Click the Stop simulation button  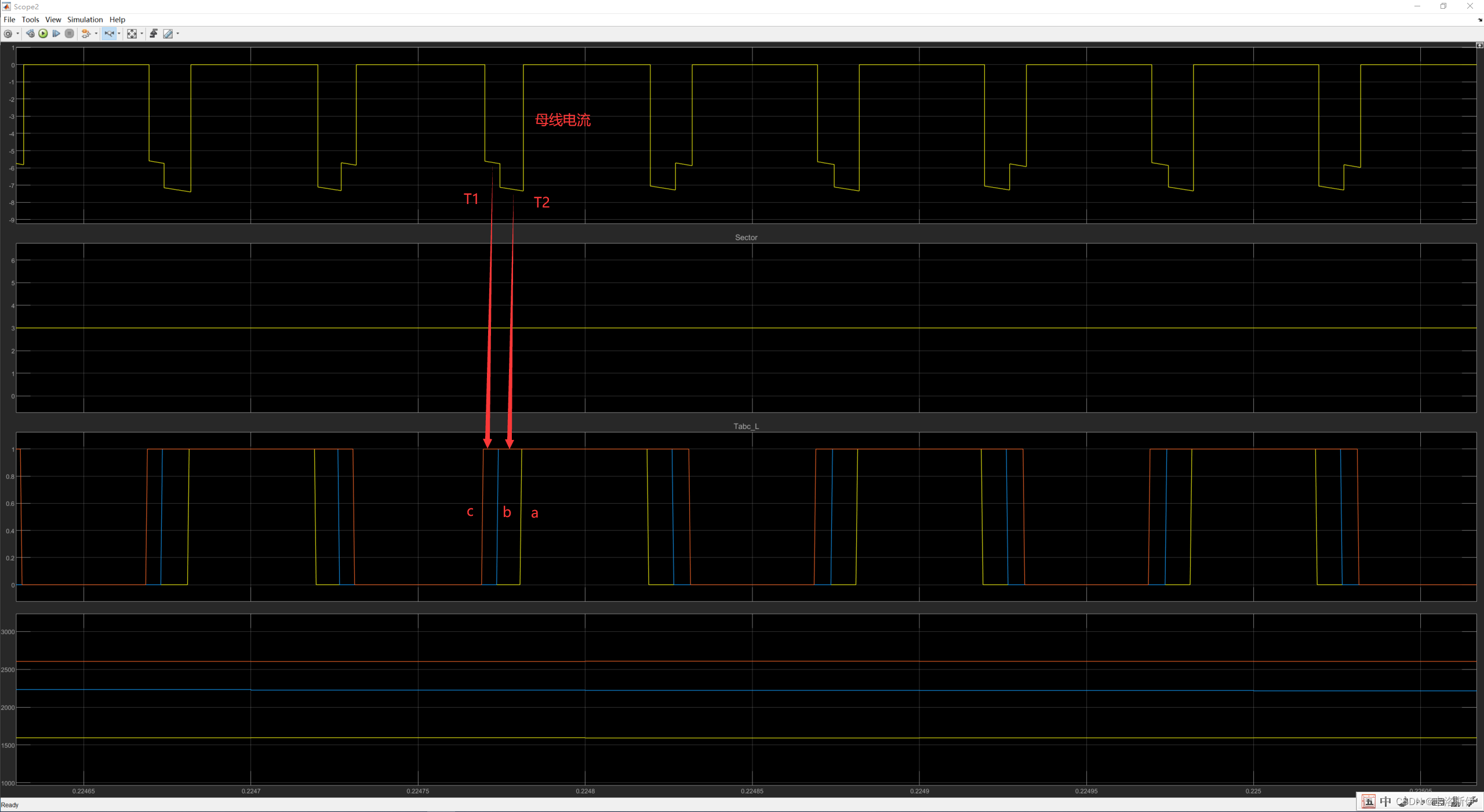70,34
